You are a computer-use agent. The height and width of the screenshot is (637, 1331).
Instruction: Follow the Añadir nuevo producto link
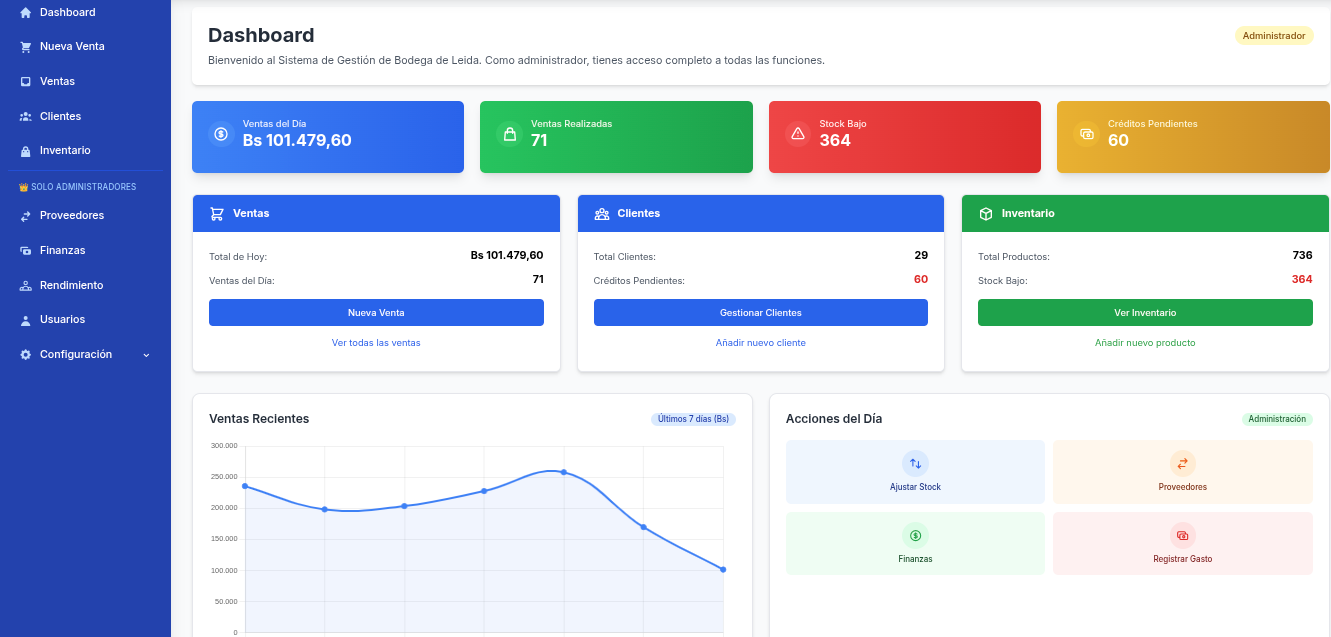1145,343
